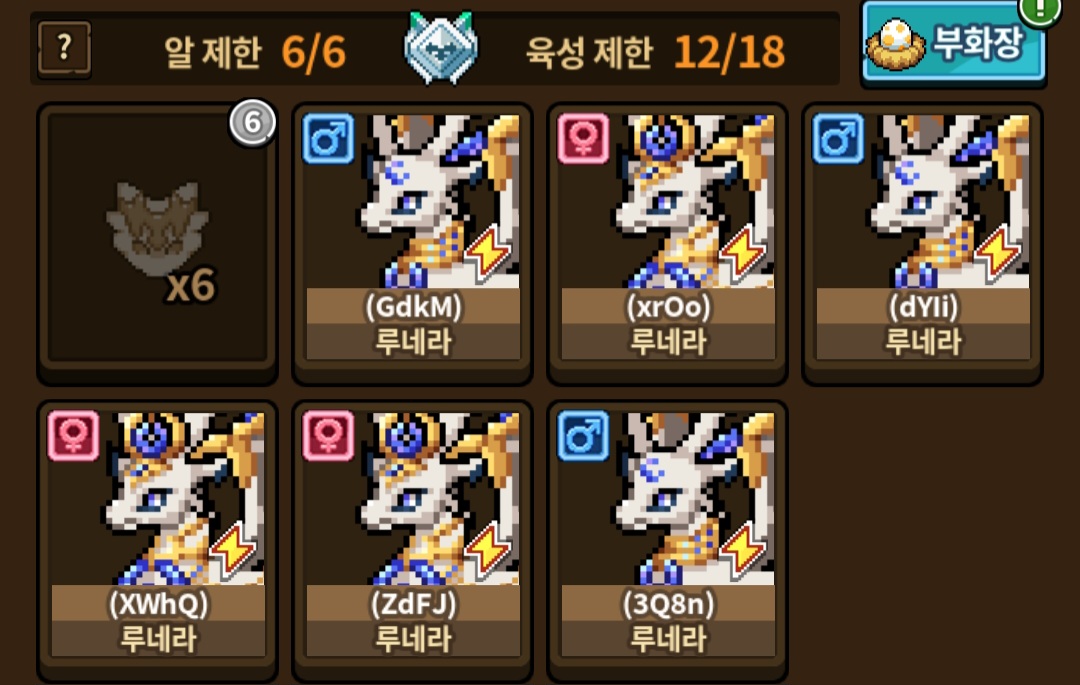Select the ZdFJ 루네라 dragon card
This screenshot has width=1080, height=685.
point(413,540)
